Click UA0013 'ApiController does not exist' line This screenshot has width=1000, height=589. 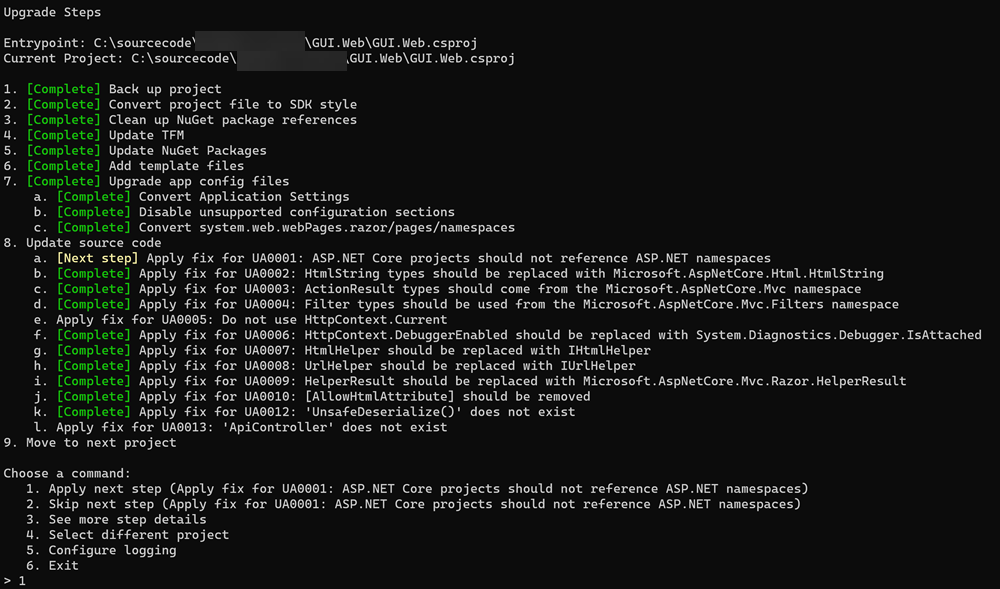(x=240, y=427)
